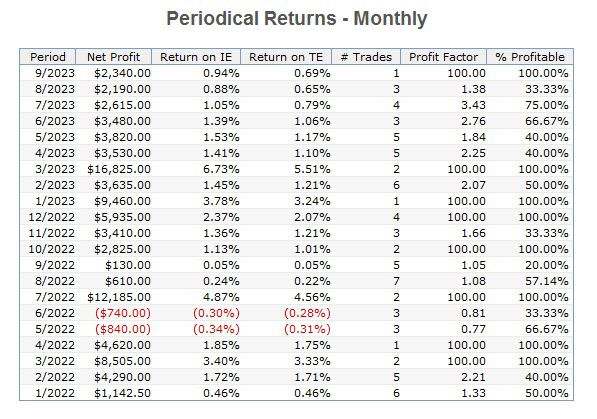Click the 6.73% Return on IE value

(221, 169)
